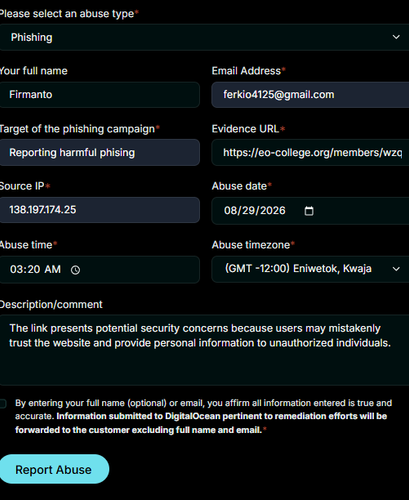409x500 pixels.
Task: Click the 'Please select an abuse type' label
Action: (68, 14)
